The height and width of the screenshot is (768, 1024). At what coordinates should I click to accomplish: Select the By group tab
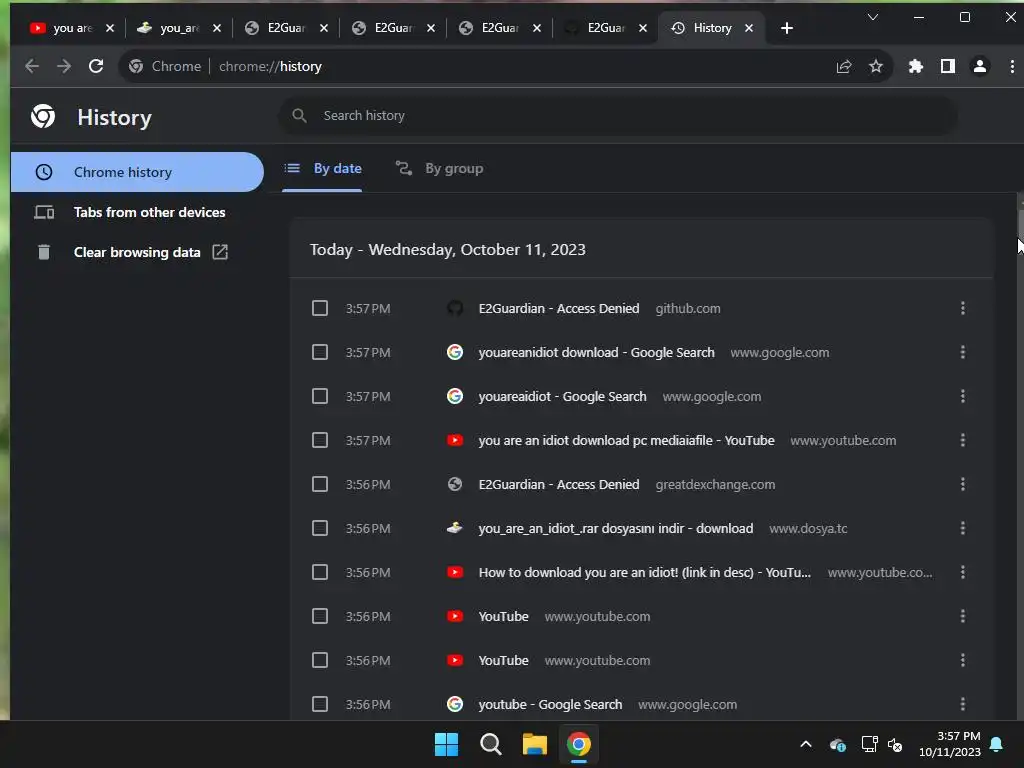tap(440, 168)
